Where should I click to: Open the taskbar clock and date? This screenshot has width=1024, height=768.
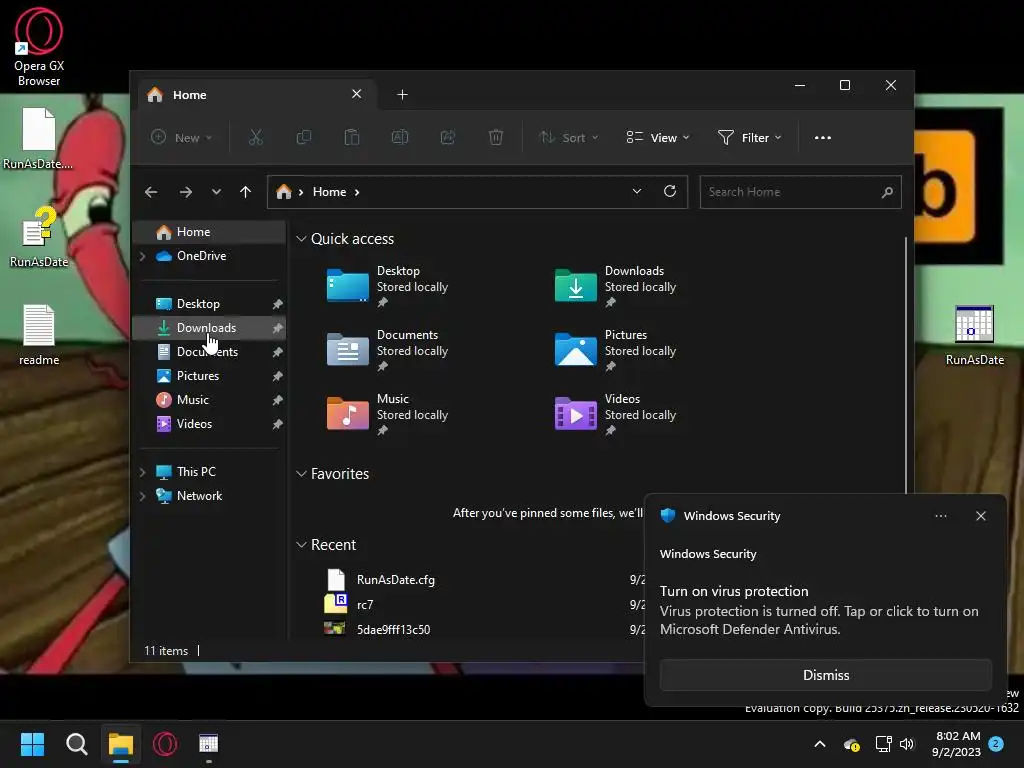tap(957, 744)
